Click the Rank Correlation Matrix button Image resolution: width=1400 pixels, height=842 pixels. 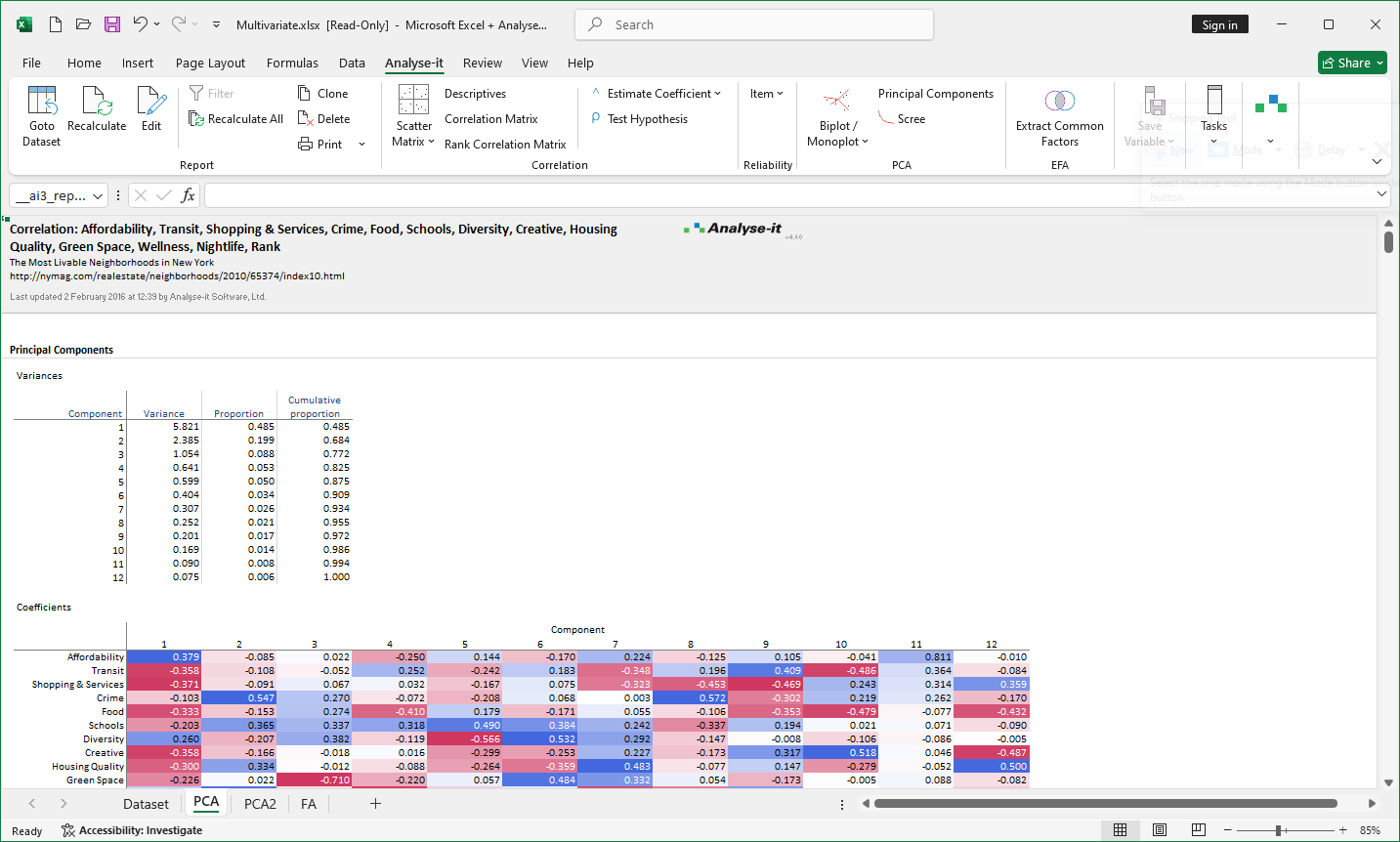505,145
